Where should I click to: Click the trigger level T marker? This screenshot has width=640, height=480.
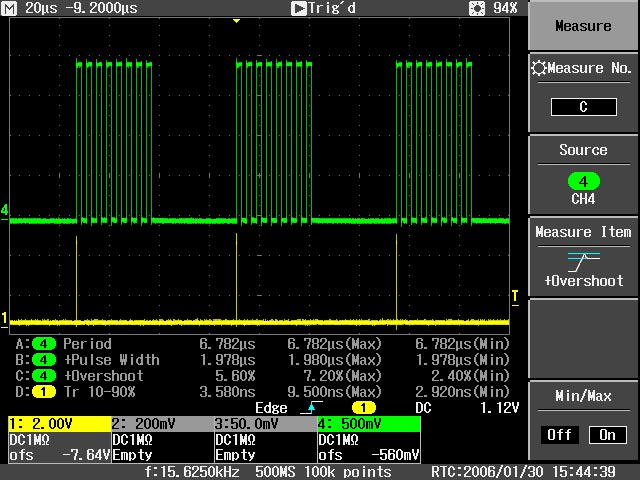515,295
